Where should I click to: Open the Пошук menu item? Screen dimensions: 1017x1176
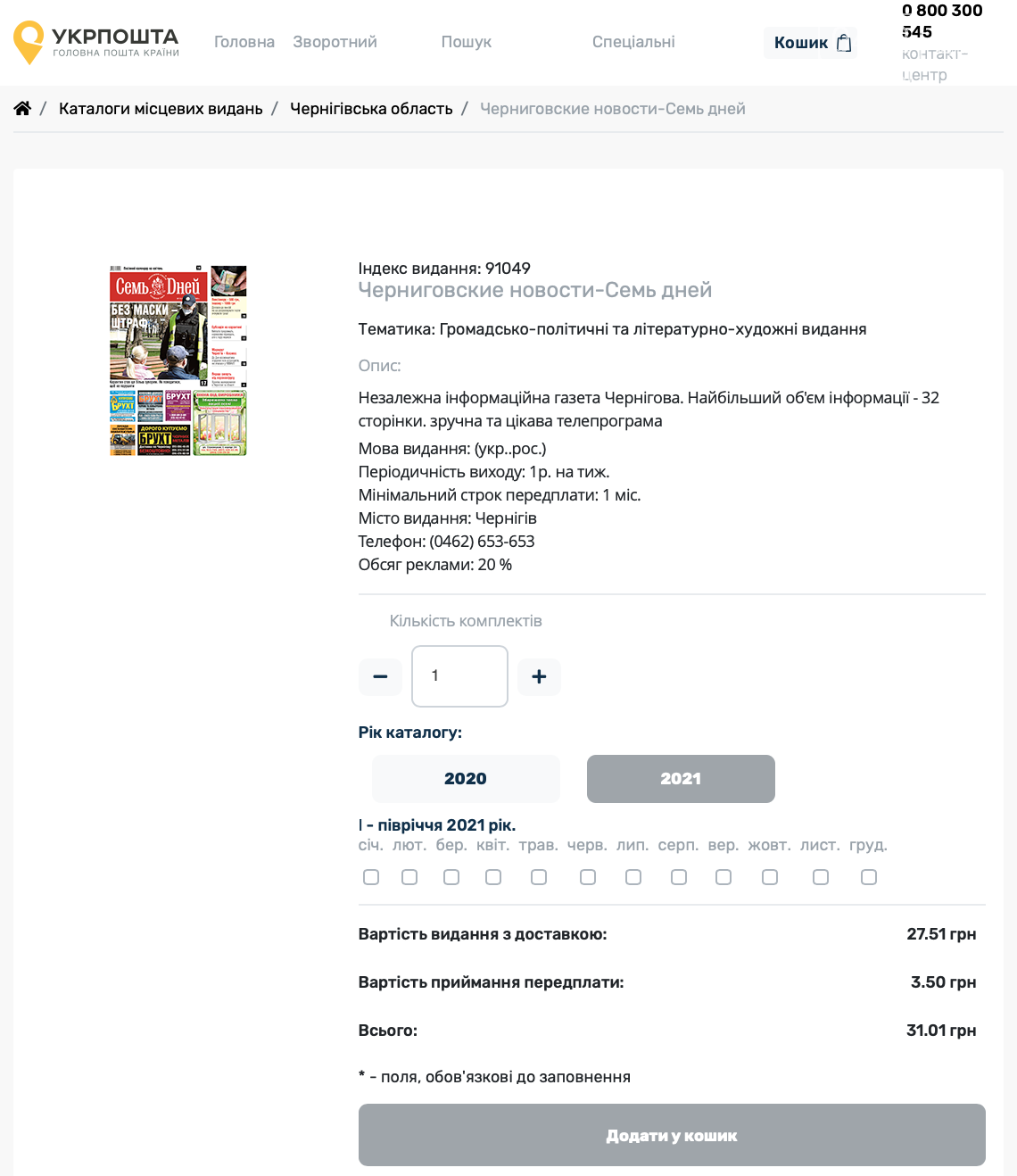[x=467, y=42]
